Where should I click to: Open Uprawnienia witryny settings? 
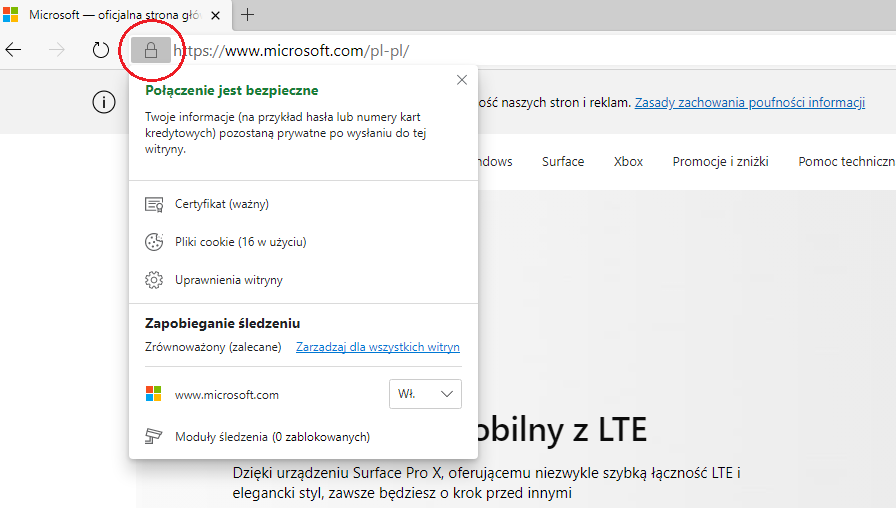click(x=228, y=280)
